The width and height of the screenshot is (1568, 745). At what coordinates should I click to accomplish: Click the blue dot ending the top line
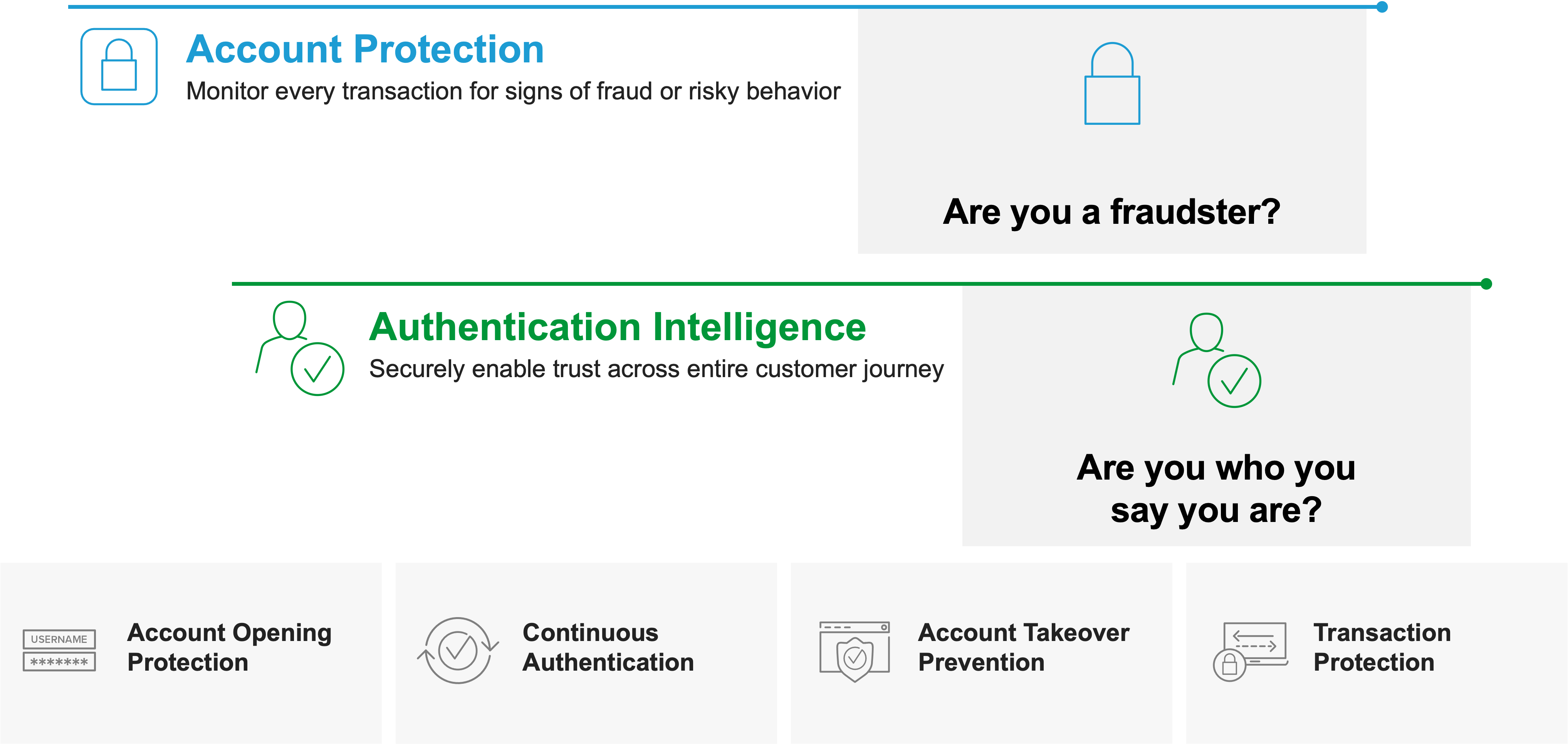[x=1382, y=7]
